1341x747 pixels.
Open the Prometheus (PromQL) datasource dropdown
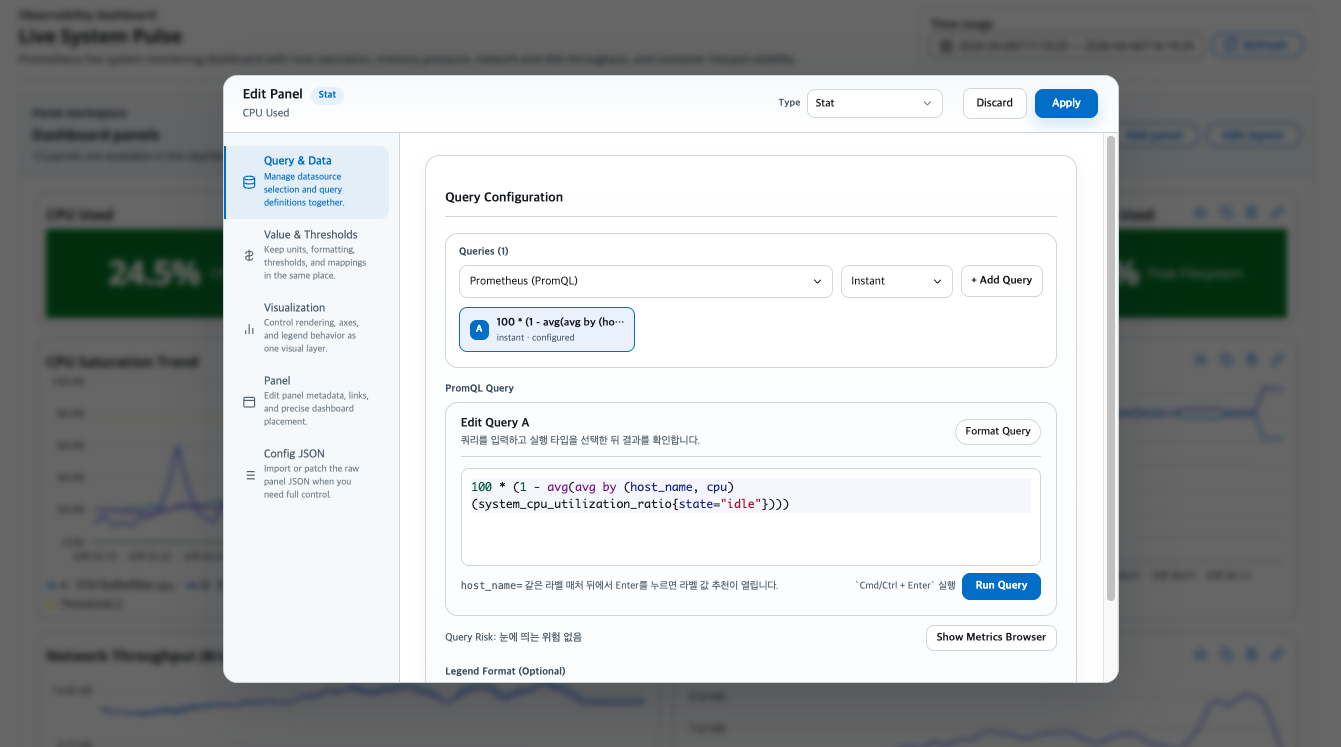(645, 281)
